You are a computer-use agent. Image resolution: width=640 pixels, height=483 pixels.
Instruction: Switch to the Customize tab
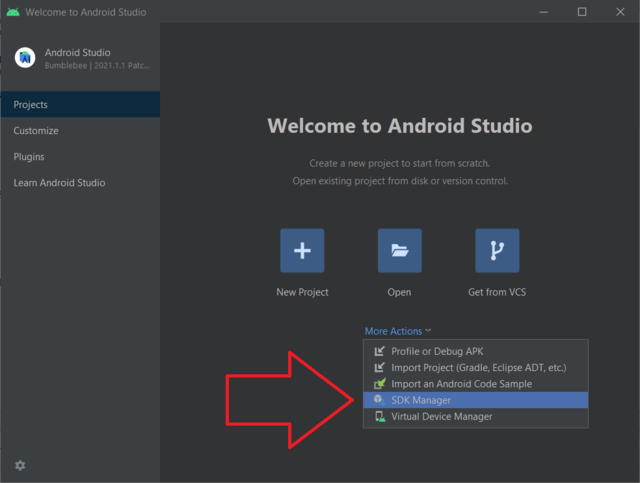click(80, 131)
